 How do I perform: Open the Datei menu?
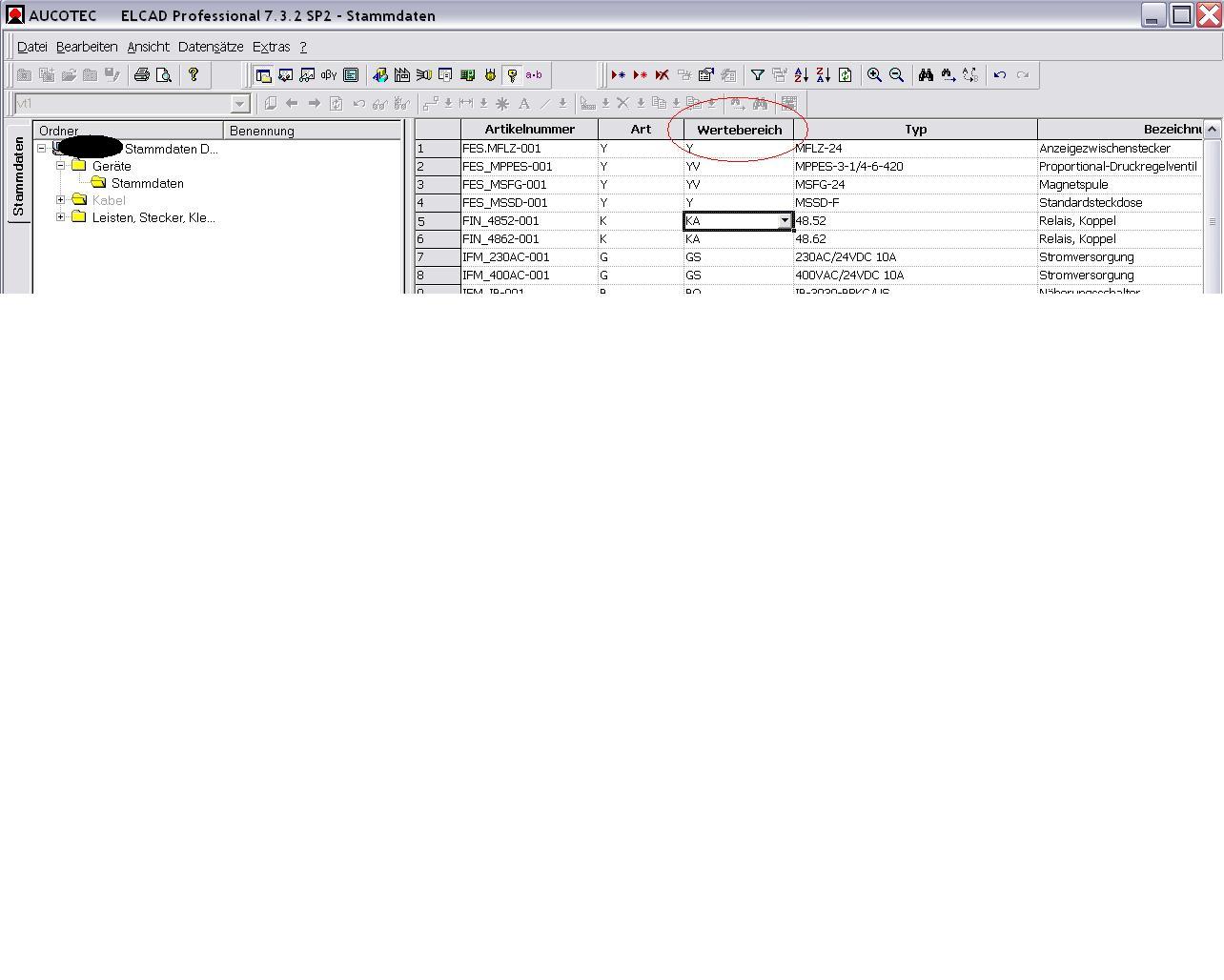(31, 46)
